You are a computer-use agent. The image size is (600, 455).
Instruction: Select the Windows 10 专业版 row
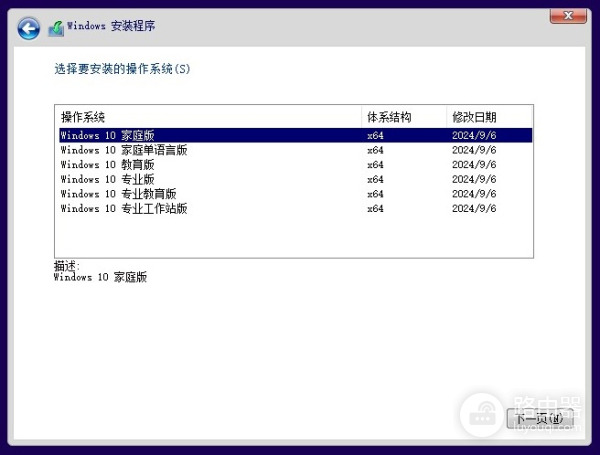[x=295, y=179]
